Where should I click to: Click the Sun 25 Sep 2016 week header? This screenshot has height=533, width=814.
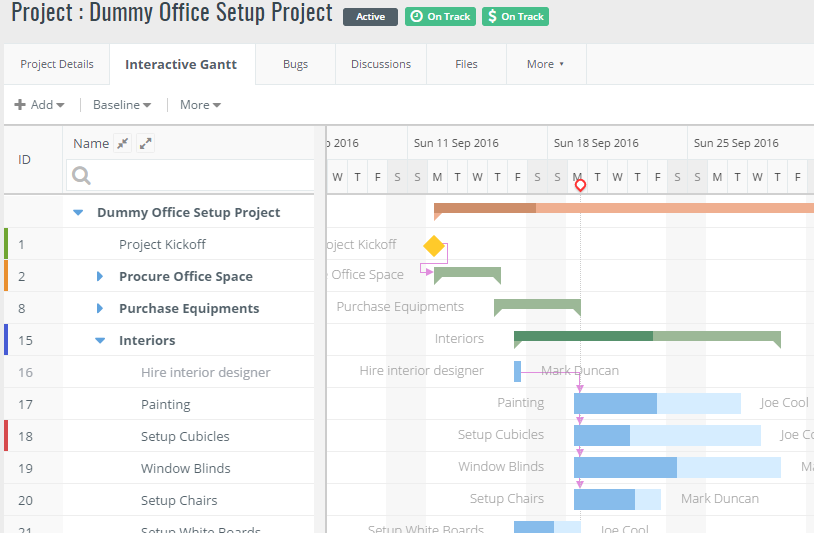(751, 143)
